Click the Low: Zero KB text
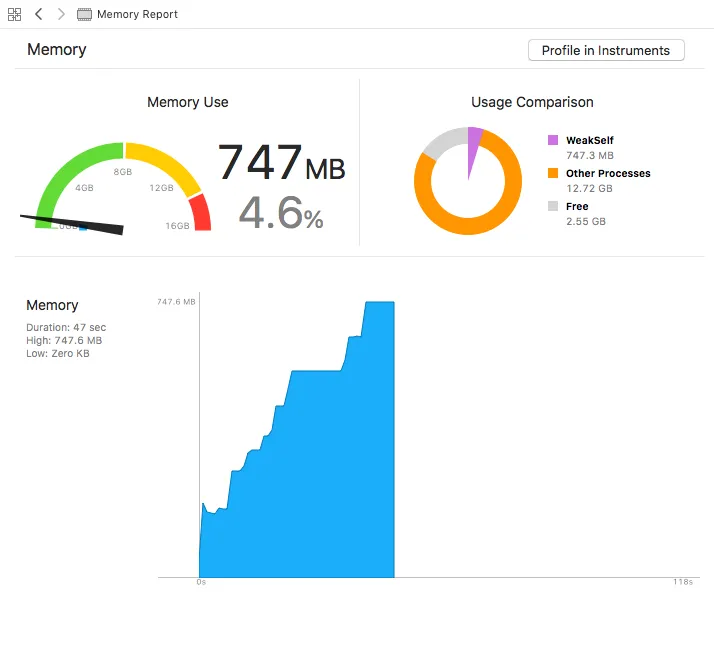 (57, 353)
